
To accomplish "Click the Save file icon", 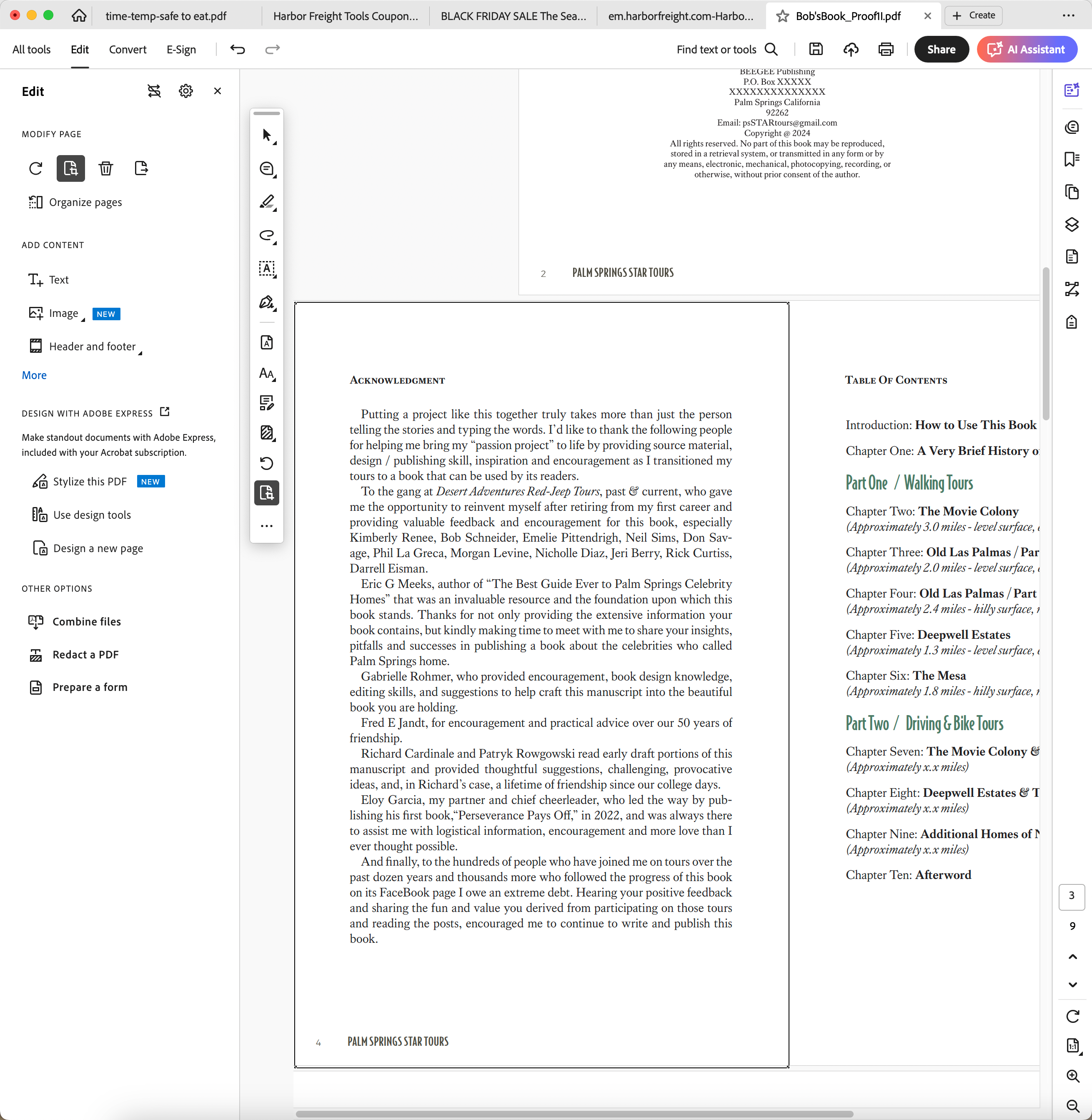I will coord(816,49).
